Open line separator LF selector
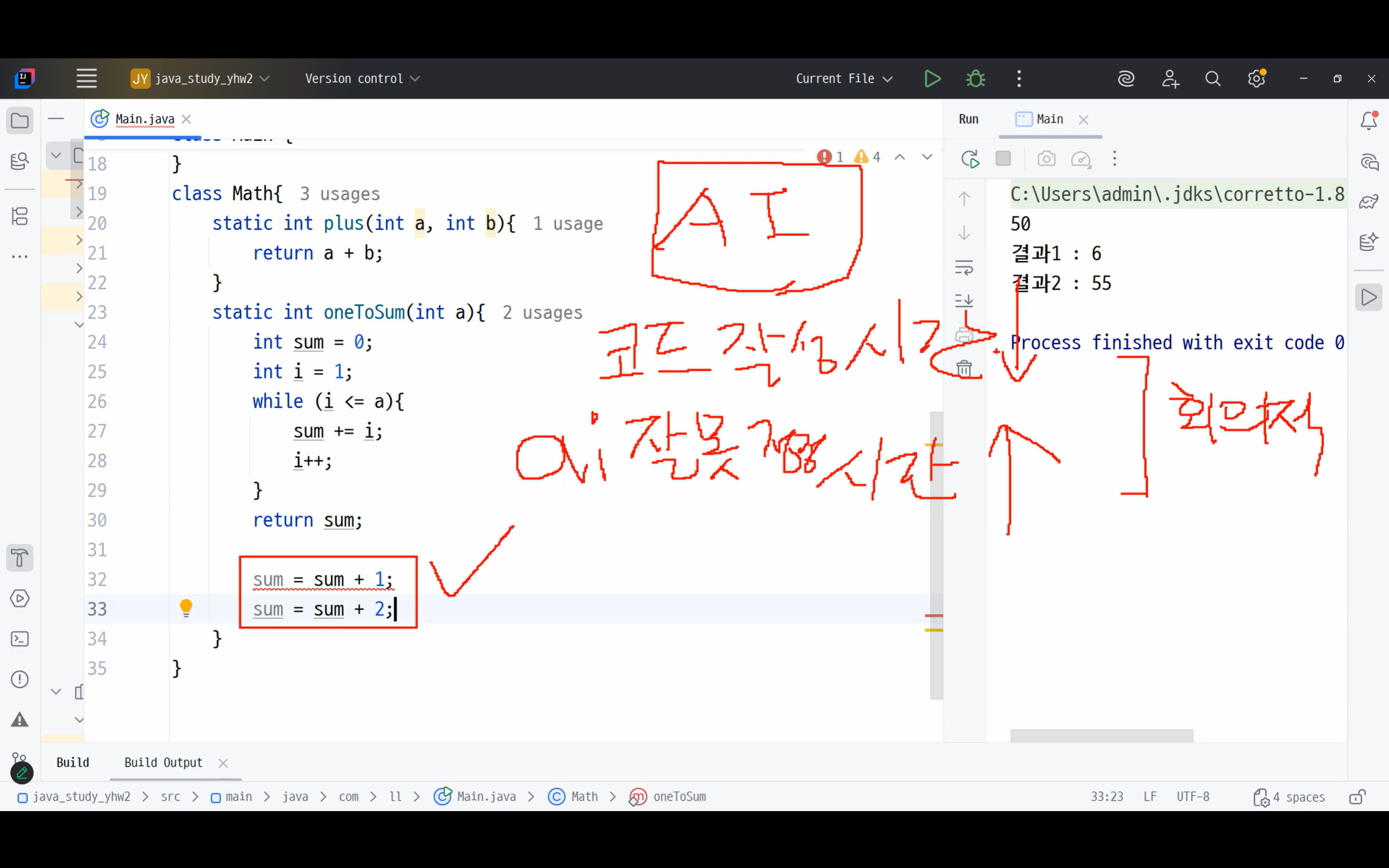Image resolution: width=1389 pixels, height=868 pixels. coord(1150,797)
